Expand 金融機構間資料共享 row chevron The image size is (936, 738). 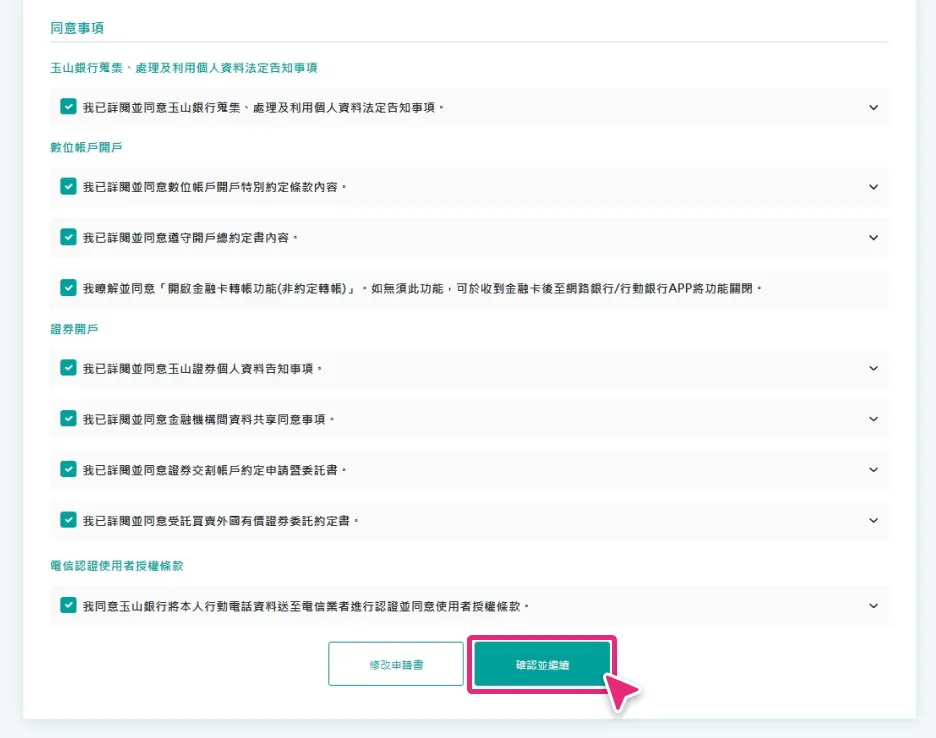coord(873,419)
